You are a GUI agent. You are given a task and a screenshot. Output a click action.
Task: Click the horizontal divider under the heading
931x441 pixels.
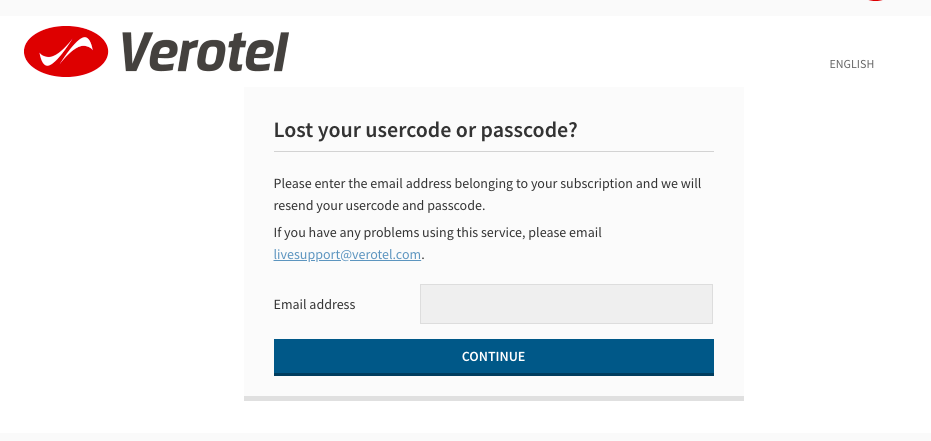click(493, 151)
